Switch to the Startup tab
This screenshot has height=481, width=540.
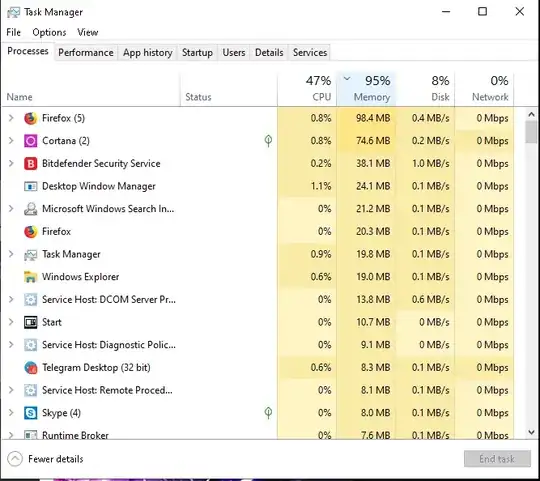coord(197,53)
